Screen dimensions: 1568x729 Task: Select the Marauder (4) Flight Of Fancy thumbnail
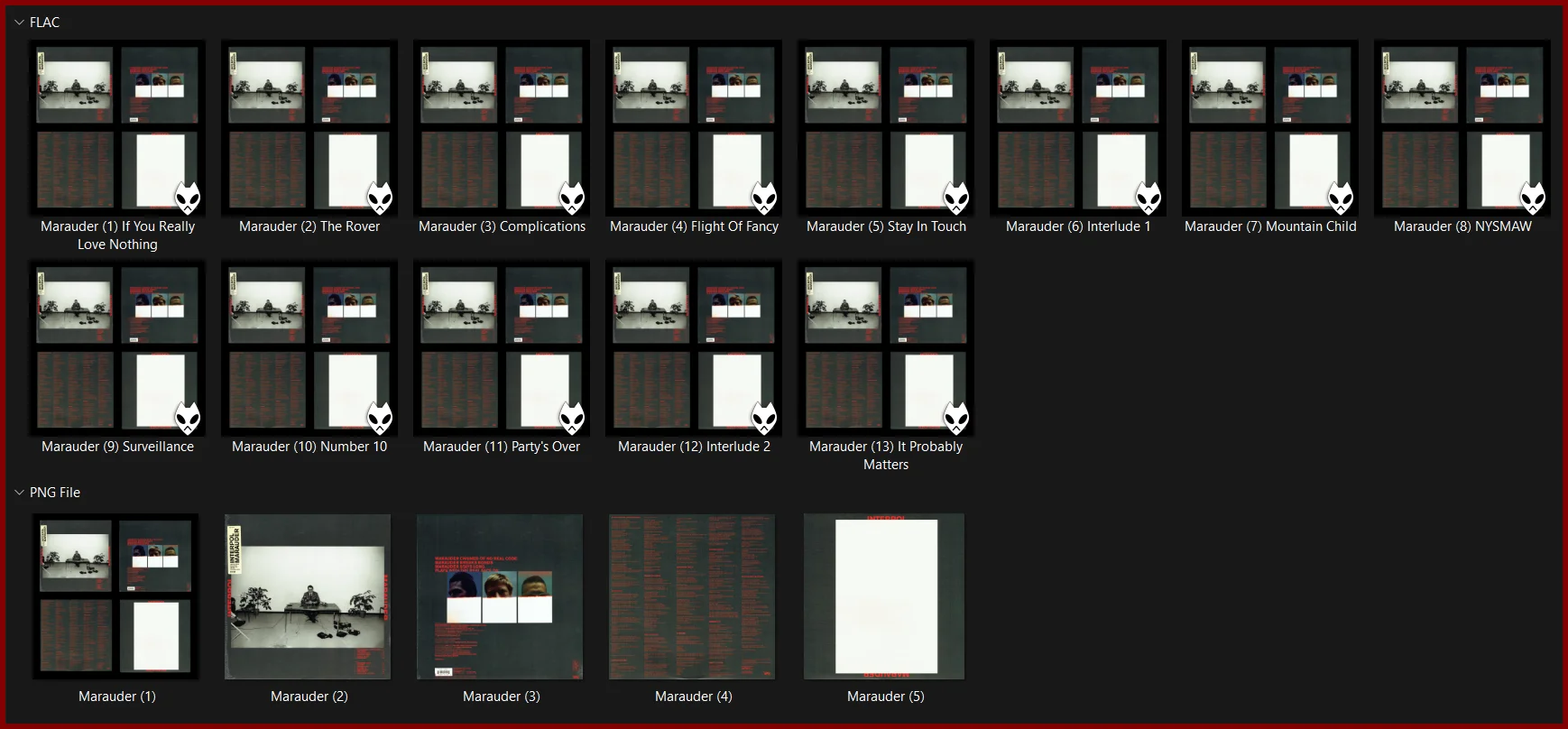click(x=694, y=127)
